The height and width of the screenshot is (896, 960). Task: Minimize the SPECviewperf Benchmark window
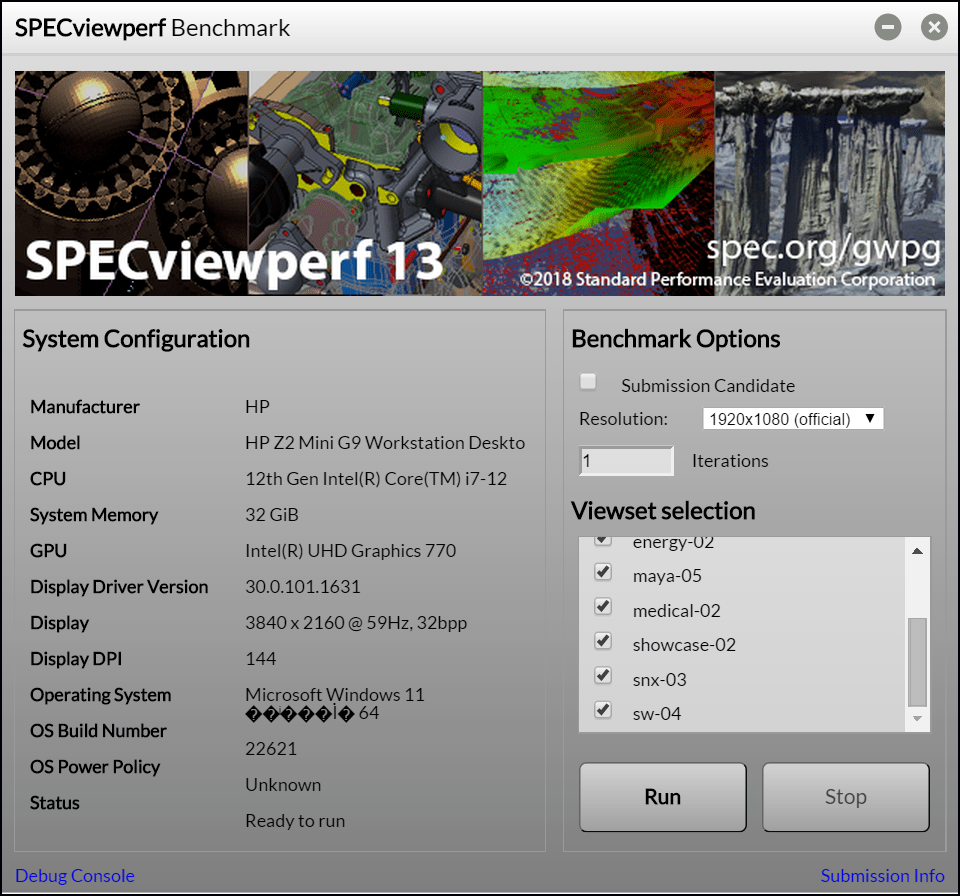(x=888, y=27)
